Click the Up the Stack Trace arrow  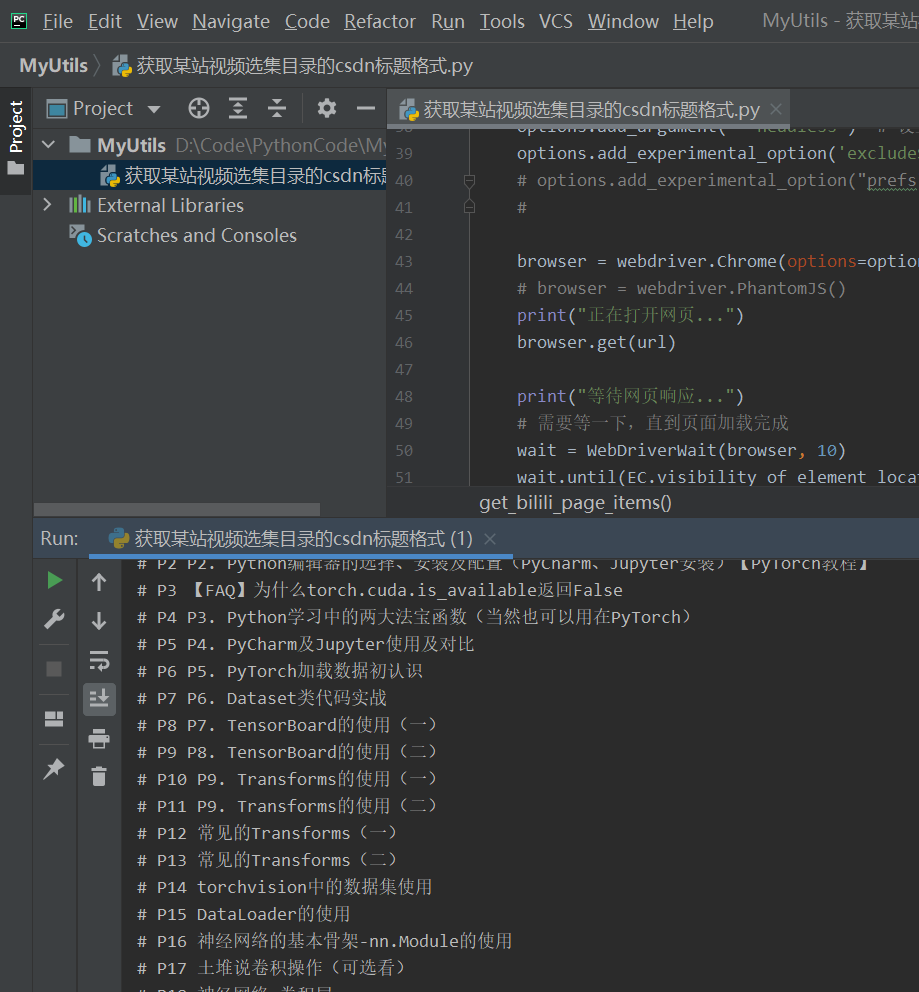pyautogui.click(x=99, y=582)
